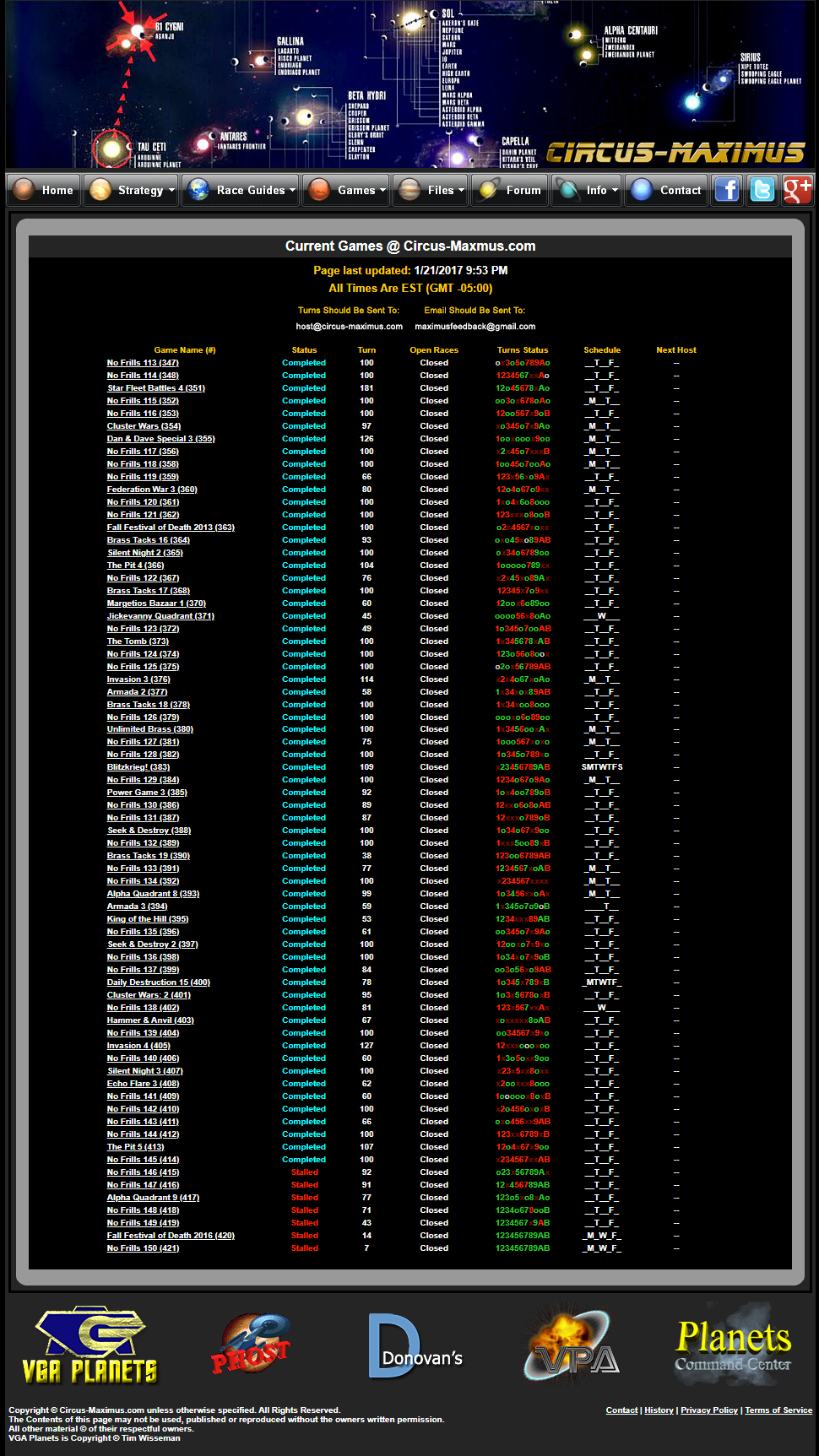
Task: Click the VPA logo
Action: (x=572, y=1345)
